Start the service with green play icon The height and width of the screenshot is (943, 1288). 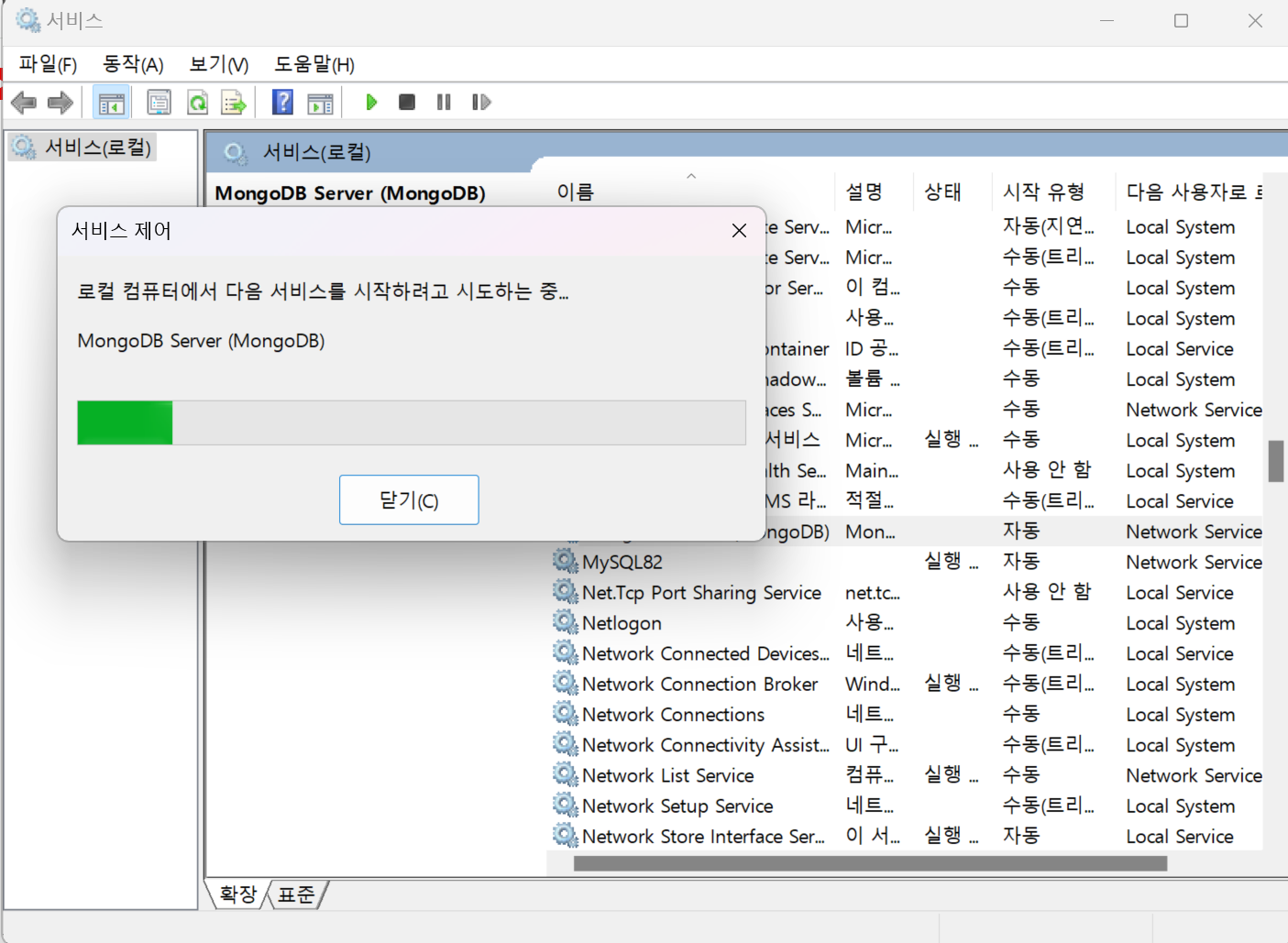[371, 102]
